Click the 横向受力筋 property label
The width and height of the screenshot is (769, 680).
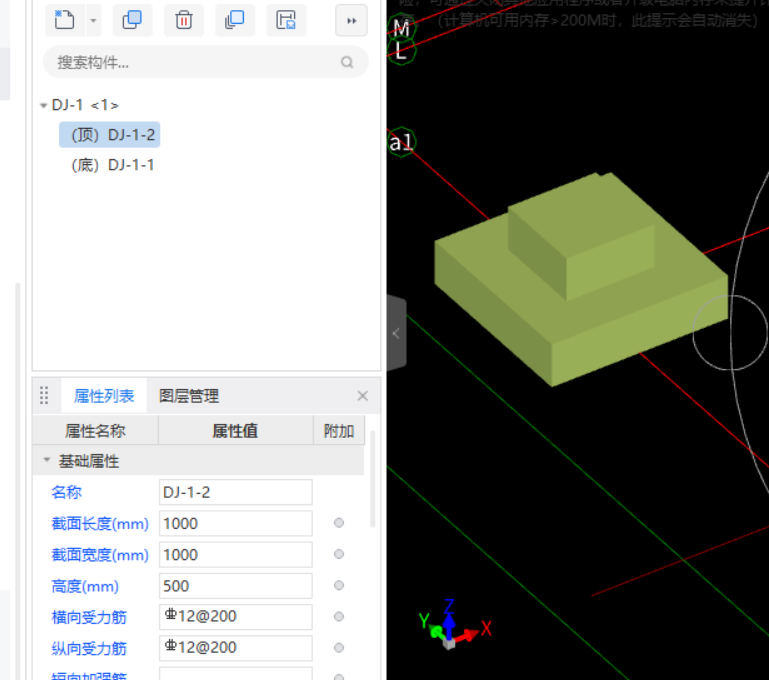(x=89, y=617)
